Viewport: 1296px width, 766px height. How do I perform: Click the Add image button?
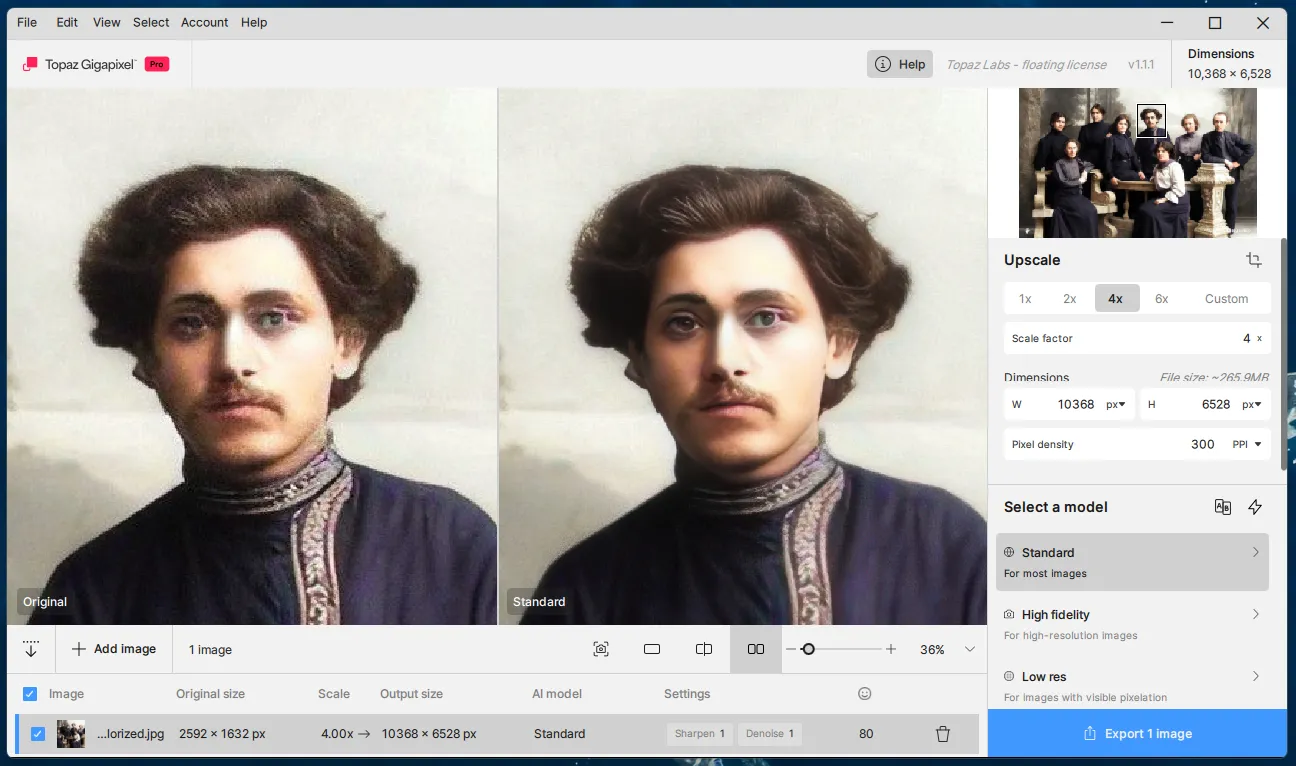(x=114, y=649)
